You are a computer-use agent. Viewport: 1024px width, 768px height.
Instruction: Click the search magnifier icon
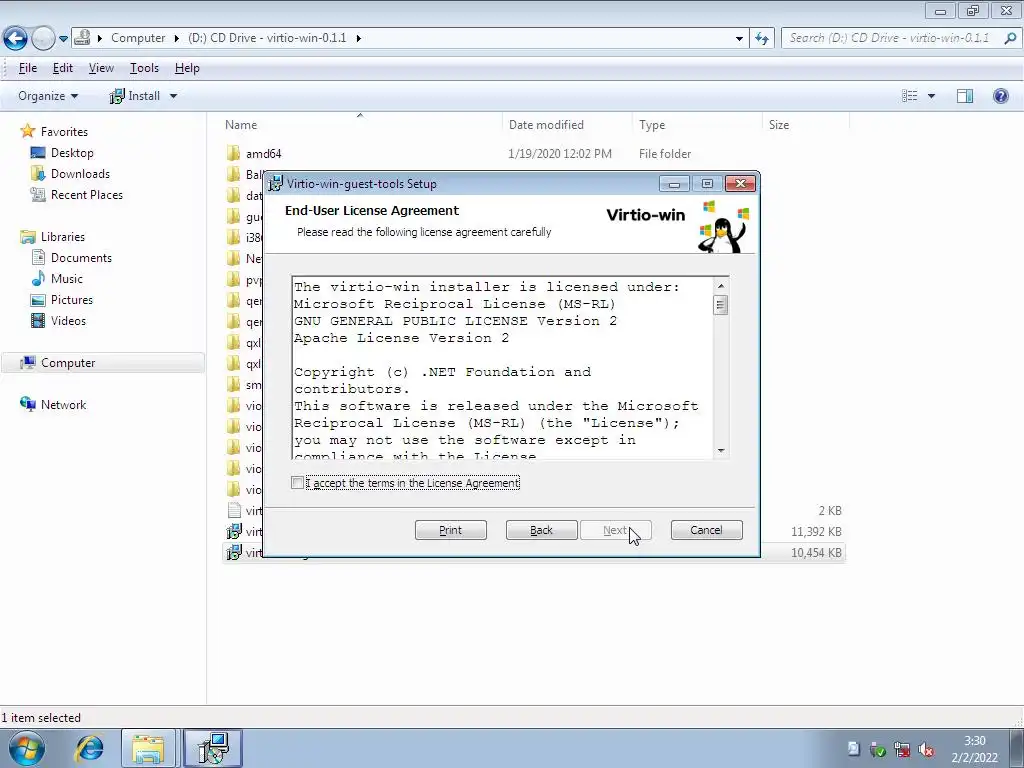(x=1010, y=38)
